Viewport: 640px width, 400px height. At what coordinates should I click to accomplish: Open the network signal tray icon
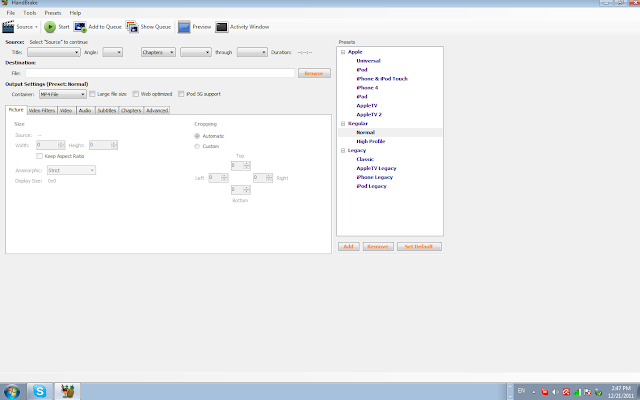click(x=577, y=392)
